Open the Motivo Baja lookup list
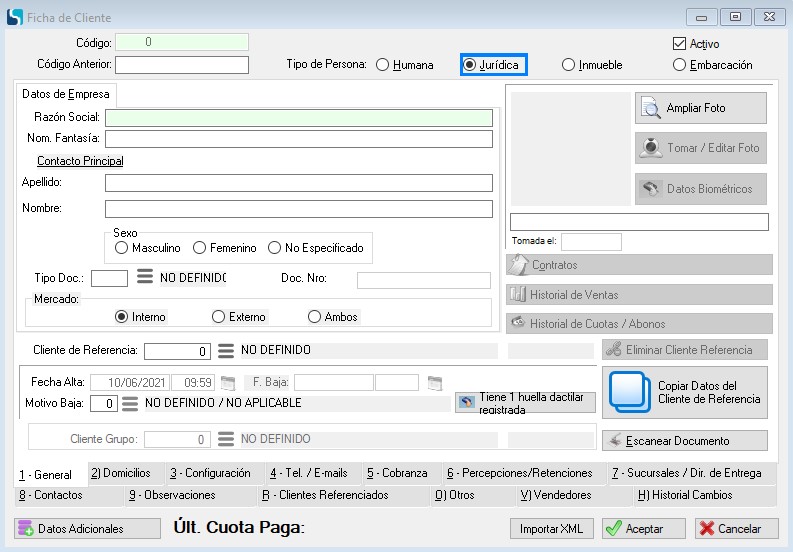Image resolution: width=793 pixels, height=552 pixels. click(x=130, y=404)
